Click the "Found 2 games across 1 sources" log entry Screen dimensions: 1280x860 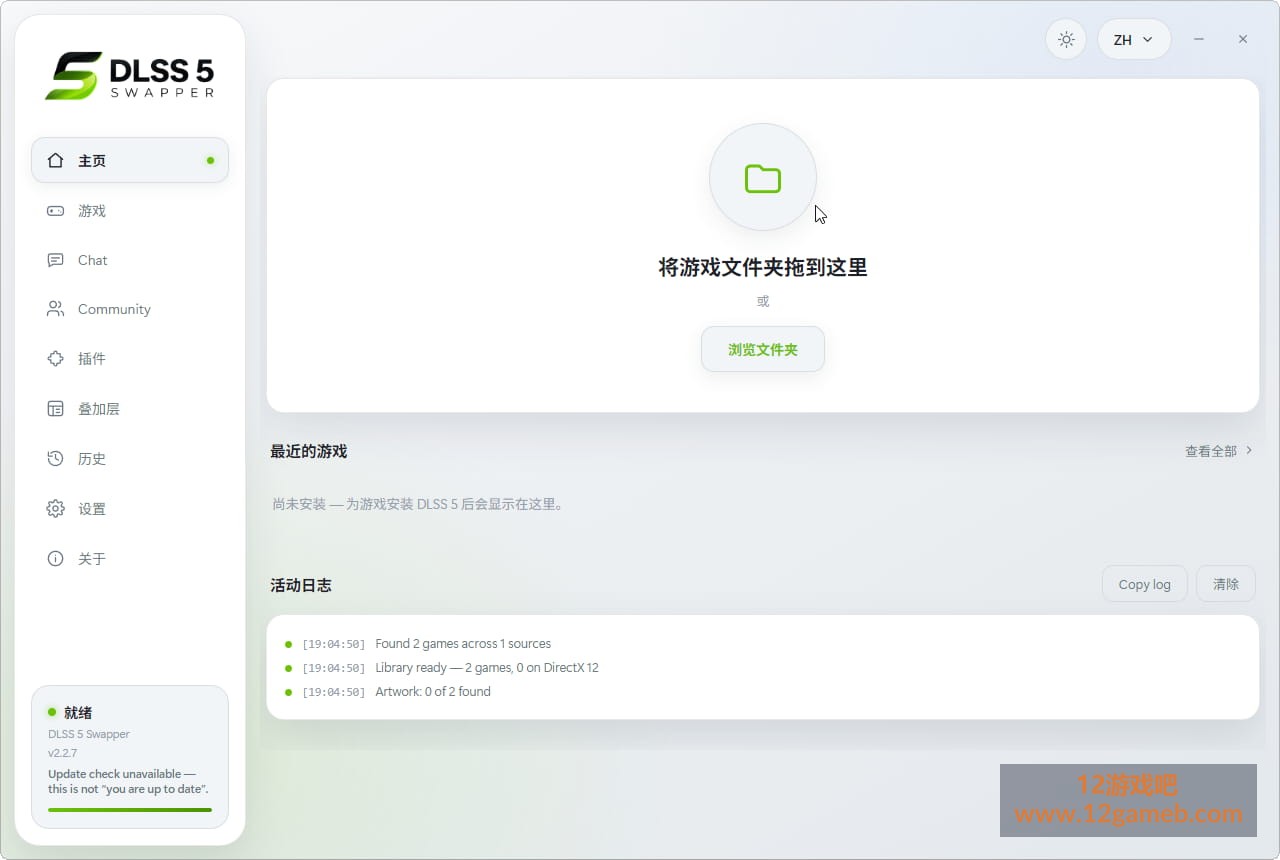[x=463, y=644]
